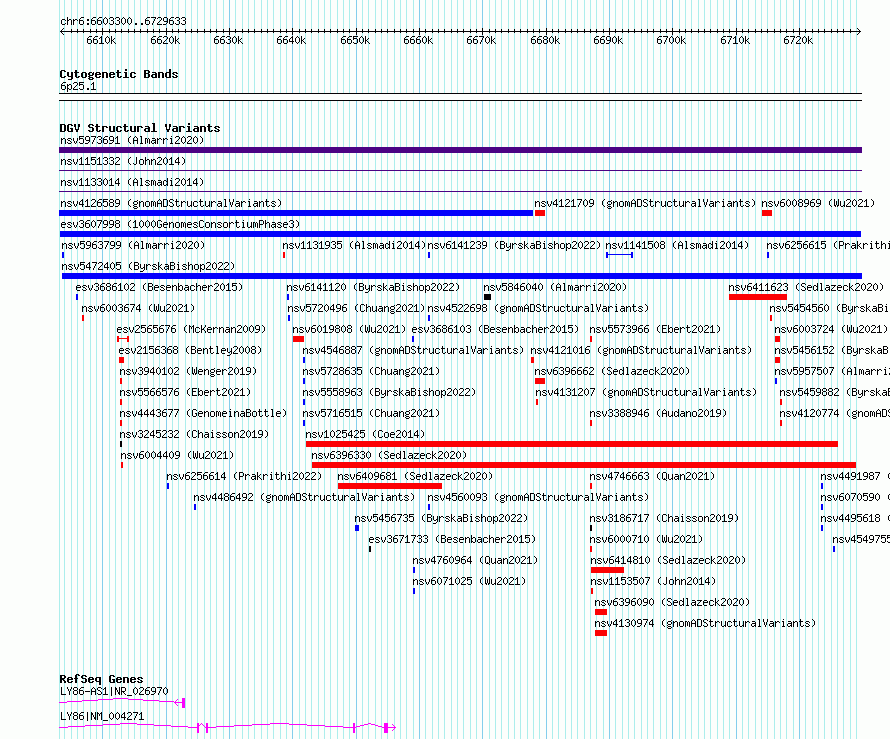Select the red nsv4121709 variant marker
This screenshot has width=890, height=739.
tap(540, 213)
